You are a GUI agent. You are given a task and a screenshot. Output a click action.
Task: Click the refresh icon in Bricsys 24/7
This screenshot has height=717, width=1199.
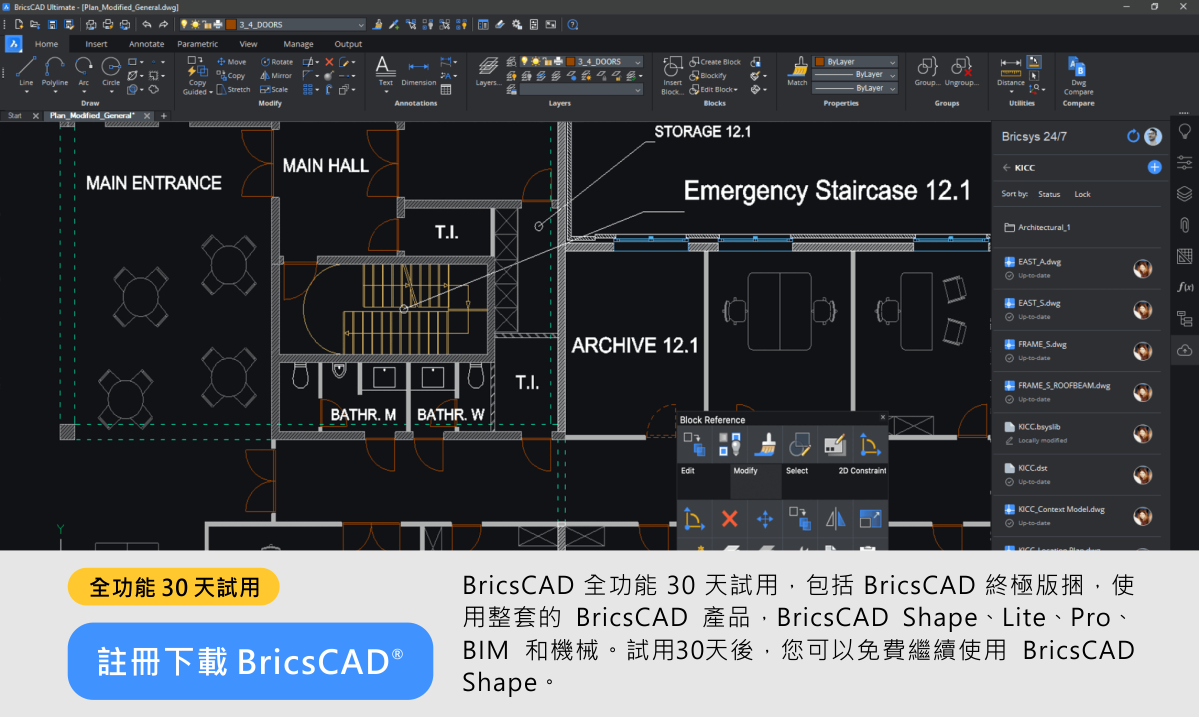[1133, 136]
